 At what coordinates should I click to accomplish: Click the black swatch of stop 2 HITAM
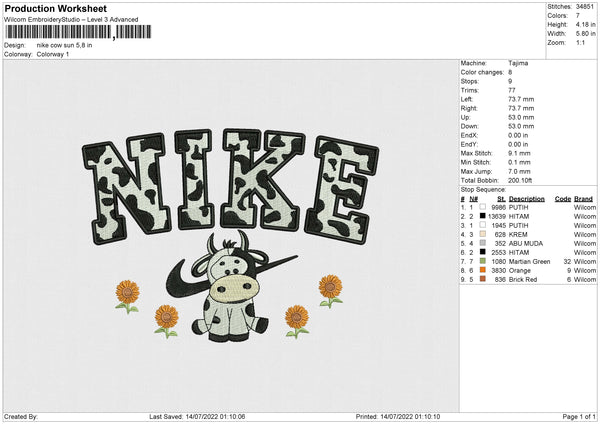click(483, 216)
